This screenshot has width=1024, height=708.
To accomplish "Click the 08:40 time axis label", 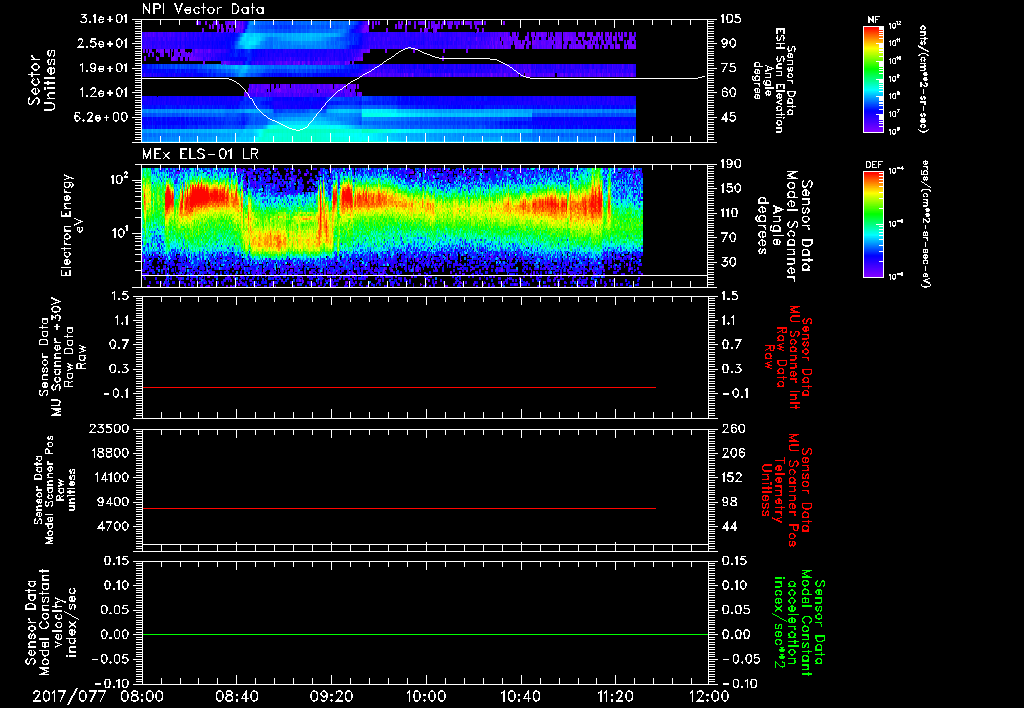I will (x=237, y=695).
